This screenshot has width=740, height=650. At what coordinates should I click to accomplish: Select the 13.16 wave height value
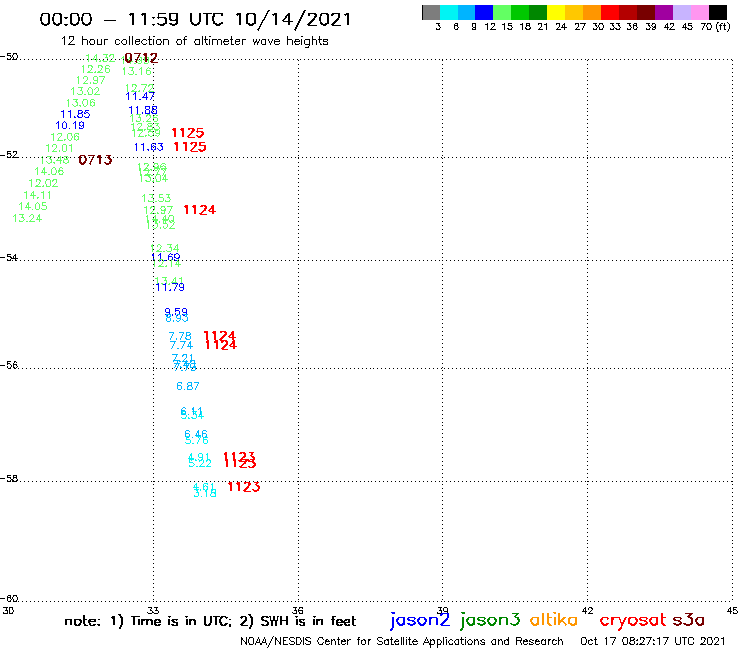click(x=137, y=71)
